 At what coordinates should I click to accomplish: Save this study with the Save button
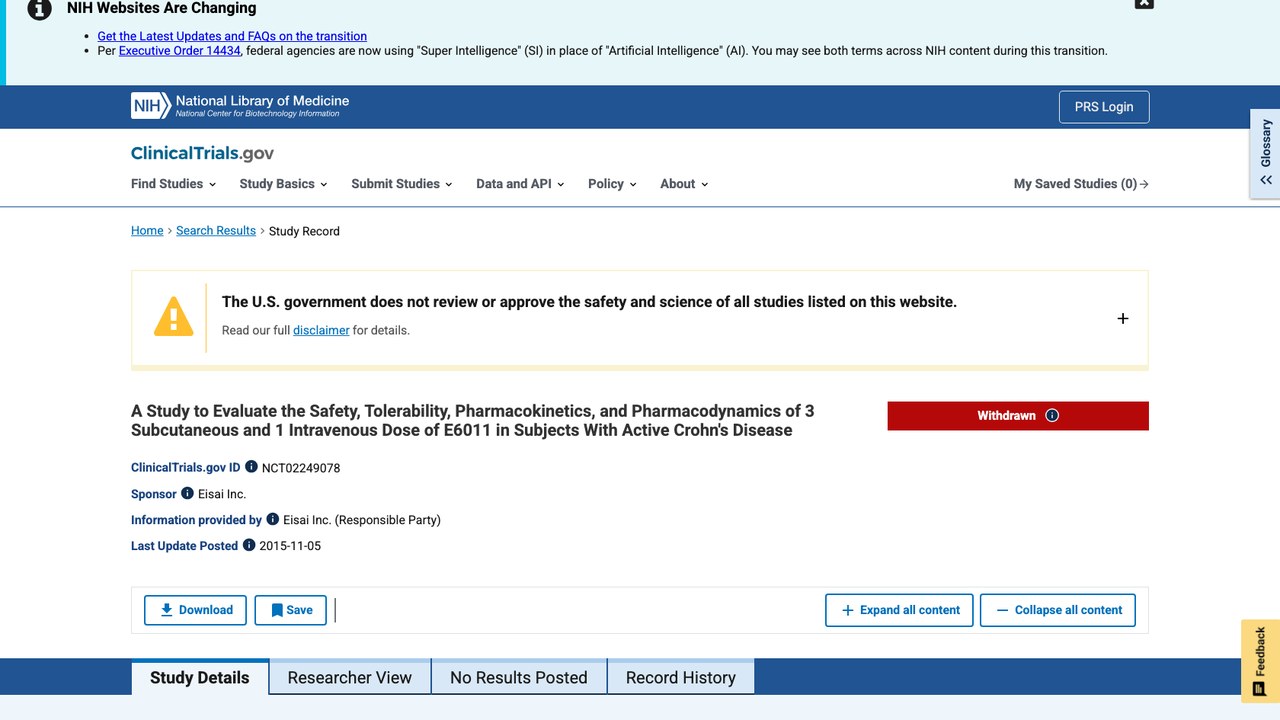coord(291,610)
